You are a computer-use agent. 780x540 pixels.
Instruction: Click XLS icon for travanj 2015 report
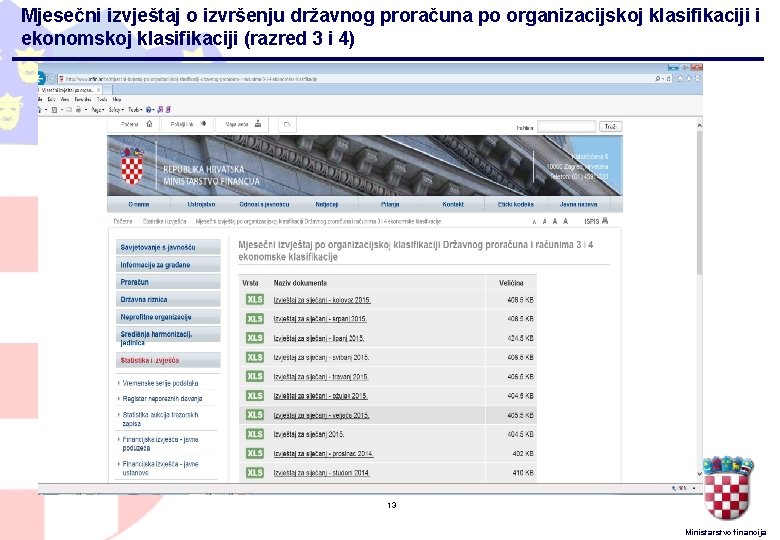[x=255, y=376]
